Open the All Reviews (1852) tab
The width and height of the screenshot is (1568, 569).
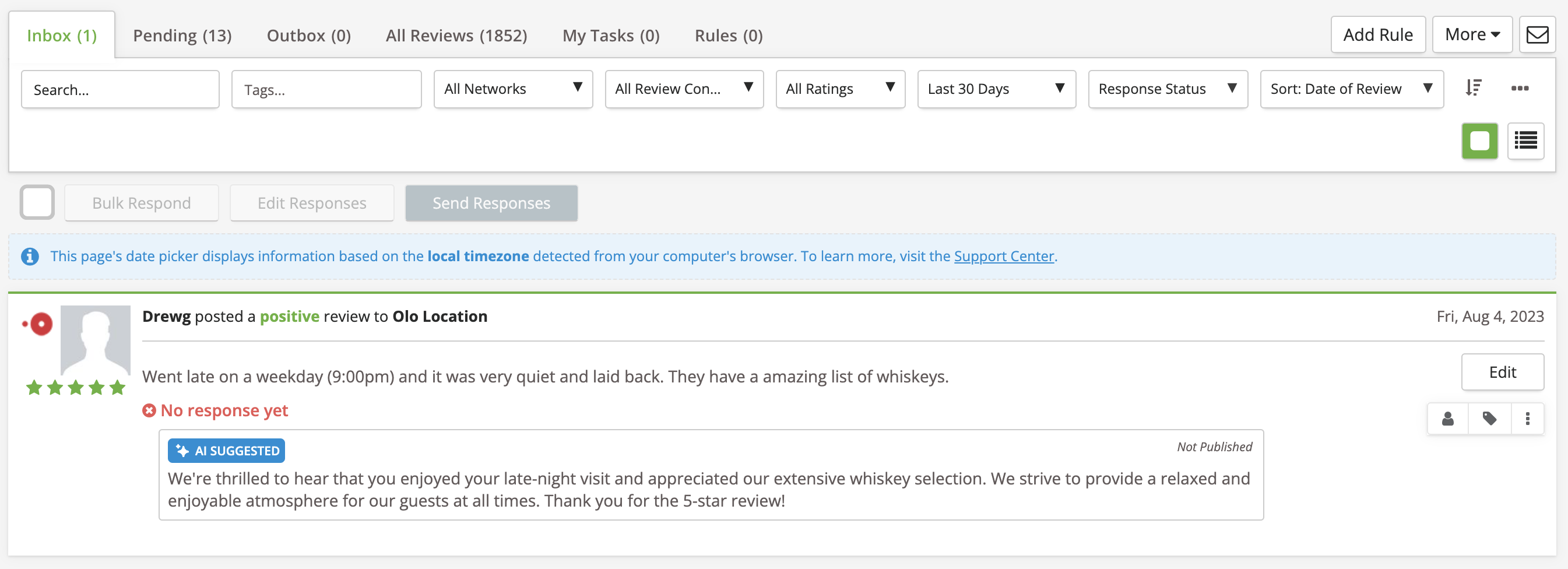coord(456,36)
